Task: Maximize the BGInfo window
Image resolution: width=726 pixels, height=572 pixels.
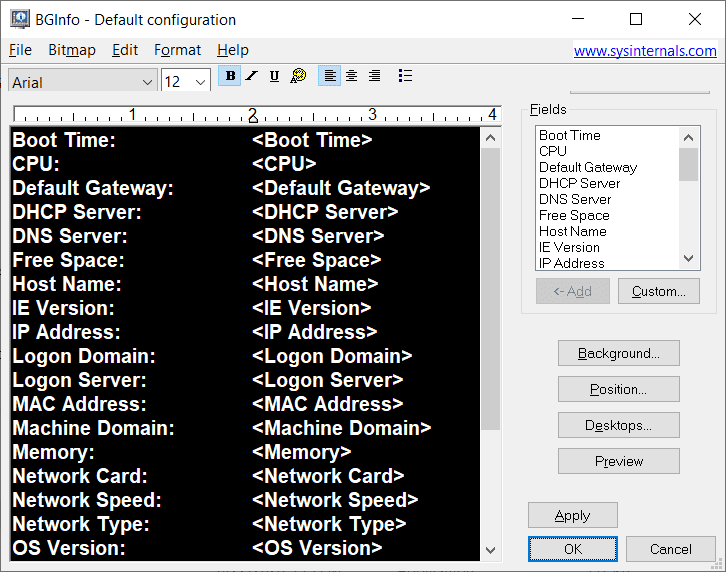Action: coord(636,19)
